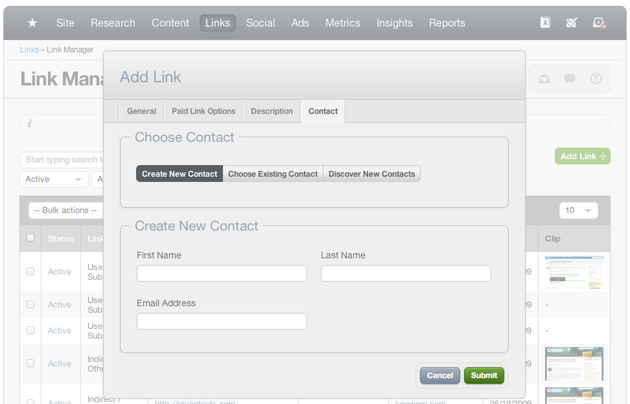Check the fourth Active row checkbox
This screenshot has width=630, height=404.
point(31,363)
